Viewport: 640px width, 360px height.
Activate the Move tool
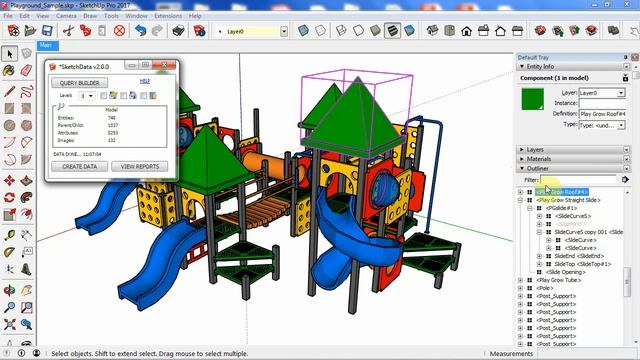pos(9,180)
